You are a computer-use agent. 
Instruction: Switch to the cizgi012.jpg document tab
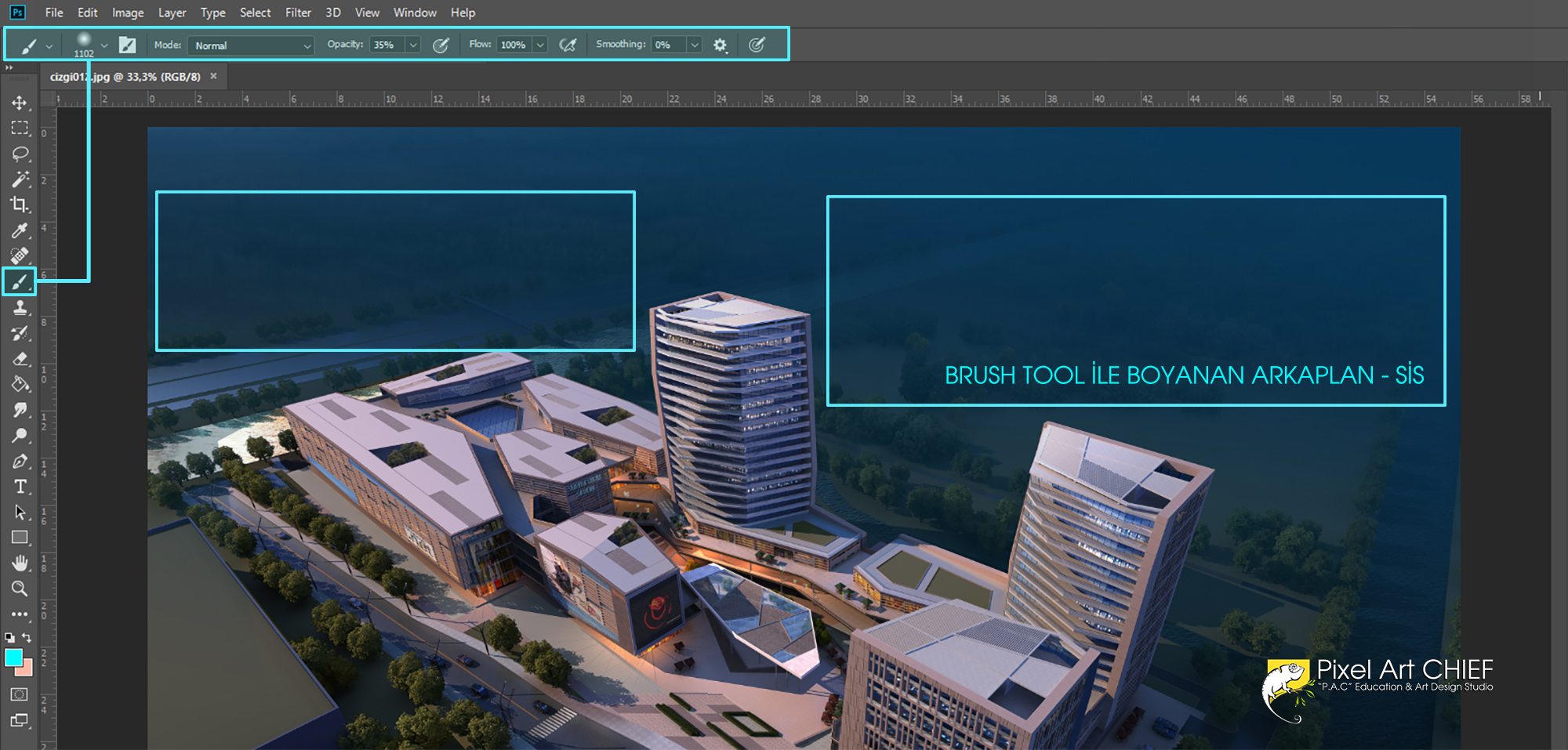coord(125,77)
